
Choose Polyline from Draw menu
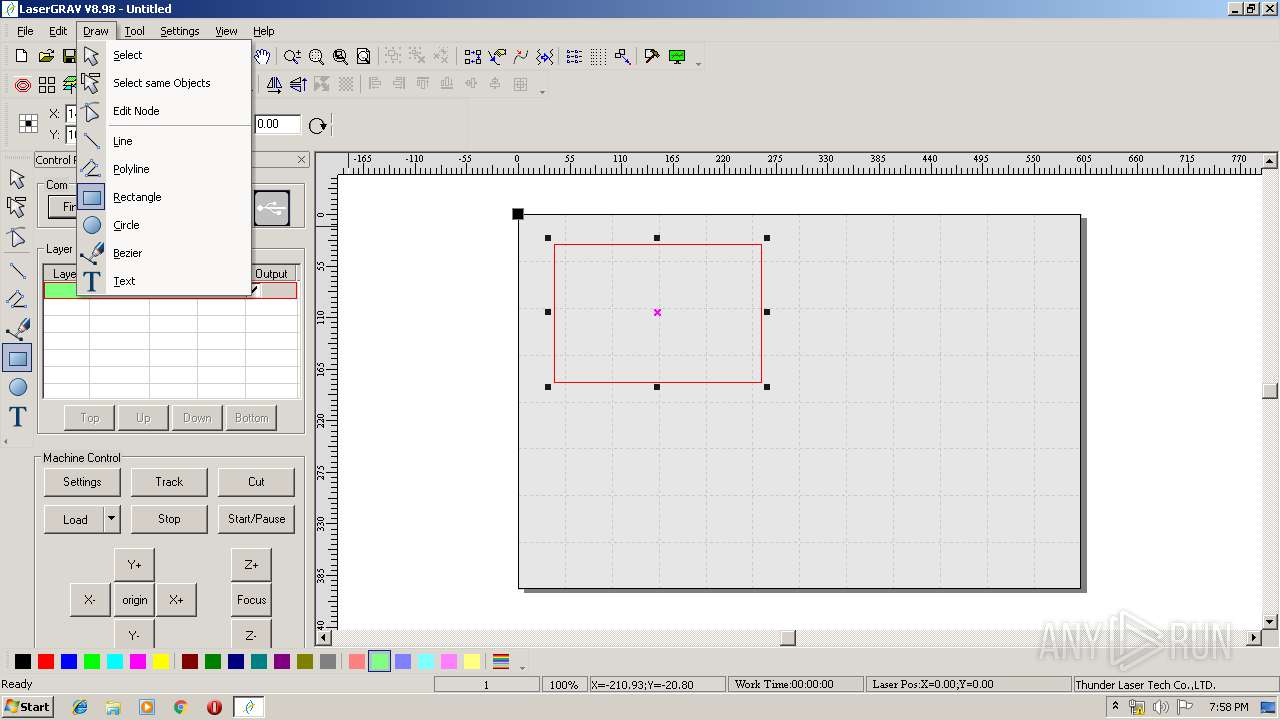pyautogui.click(x=164, y=169)
